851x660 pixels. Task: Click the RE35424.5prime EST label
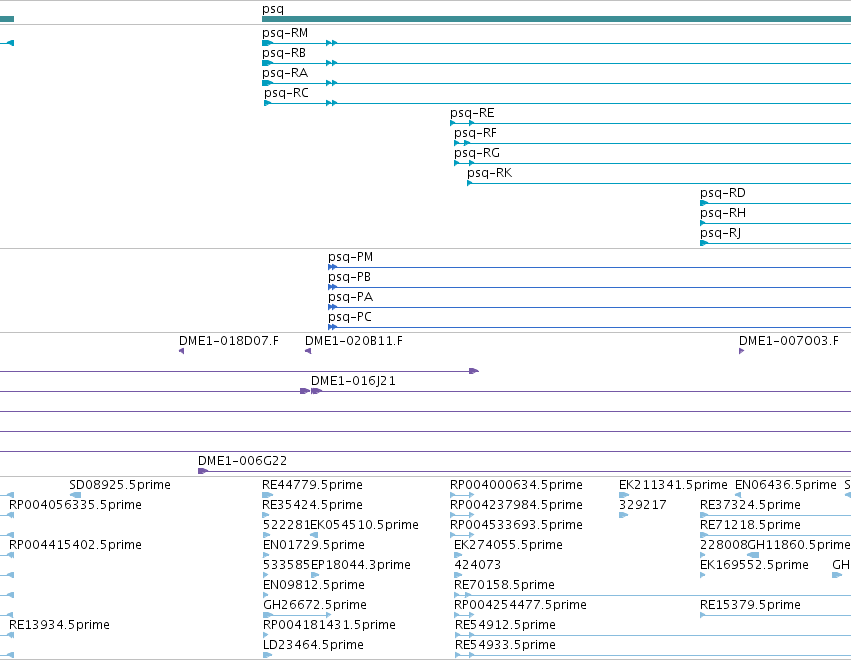313,505
